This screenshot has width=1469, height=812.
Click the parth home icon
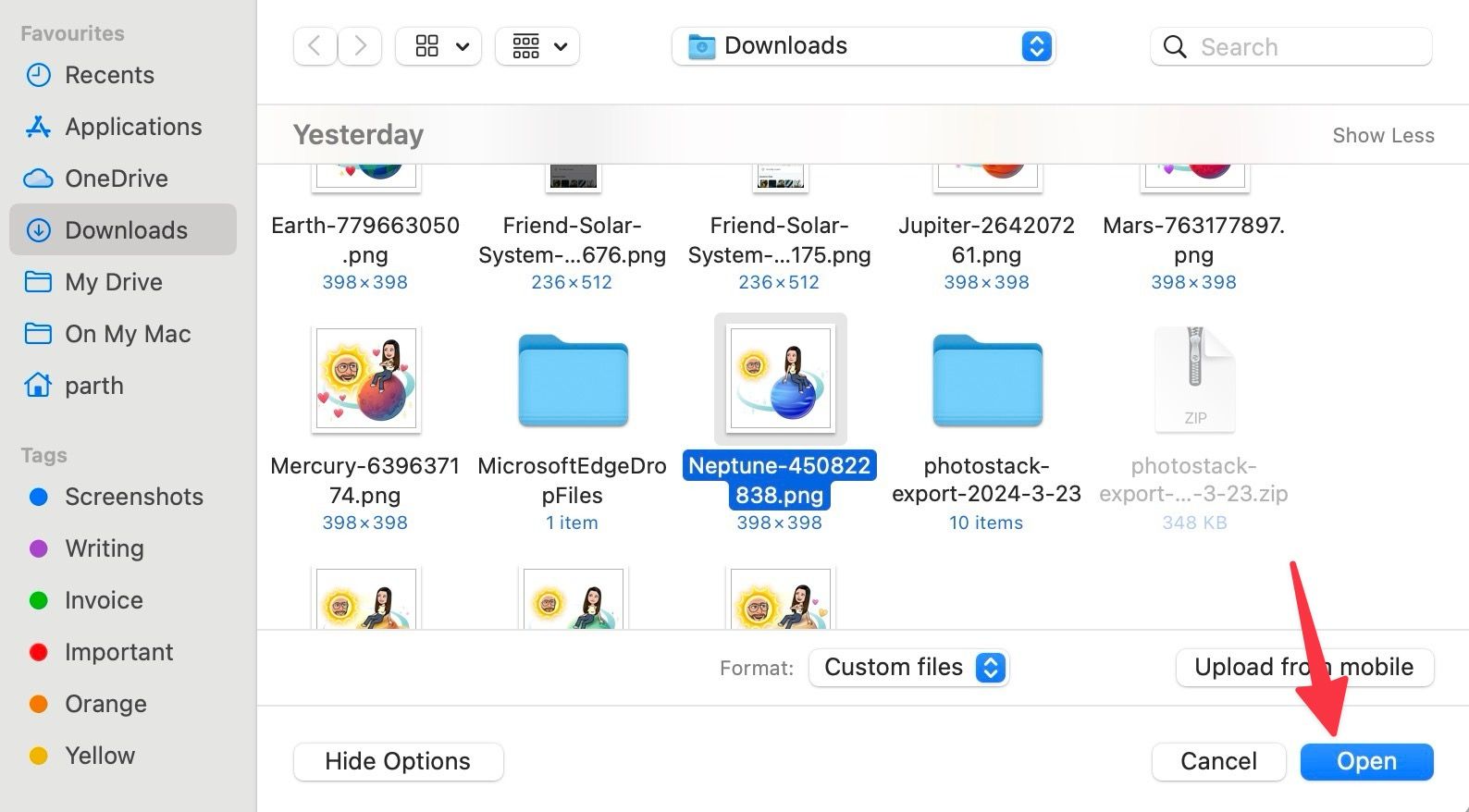38,385
